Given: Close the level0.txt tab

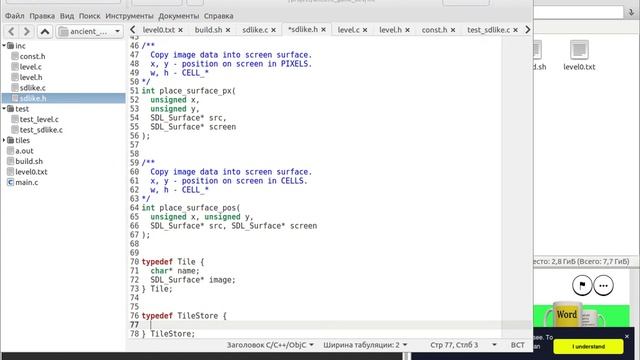Looking at the screenshot, I should pos(180,30).
